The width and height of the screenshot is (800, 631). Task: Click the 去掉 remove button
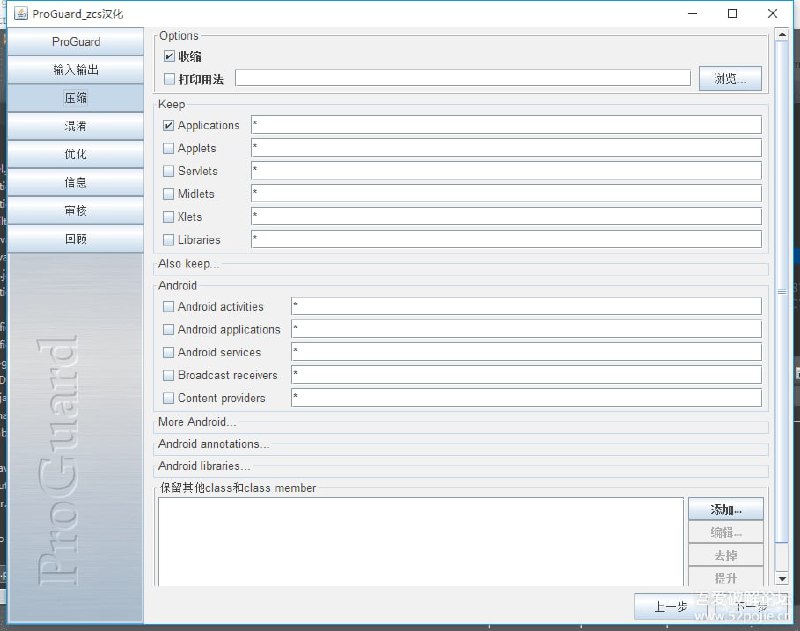(726, 555)
